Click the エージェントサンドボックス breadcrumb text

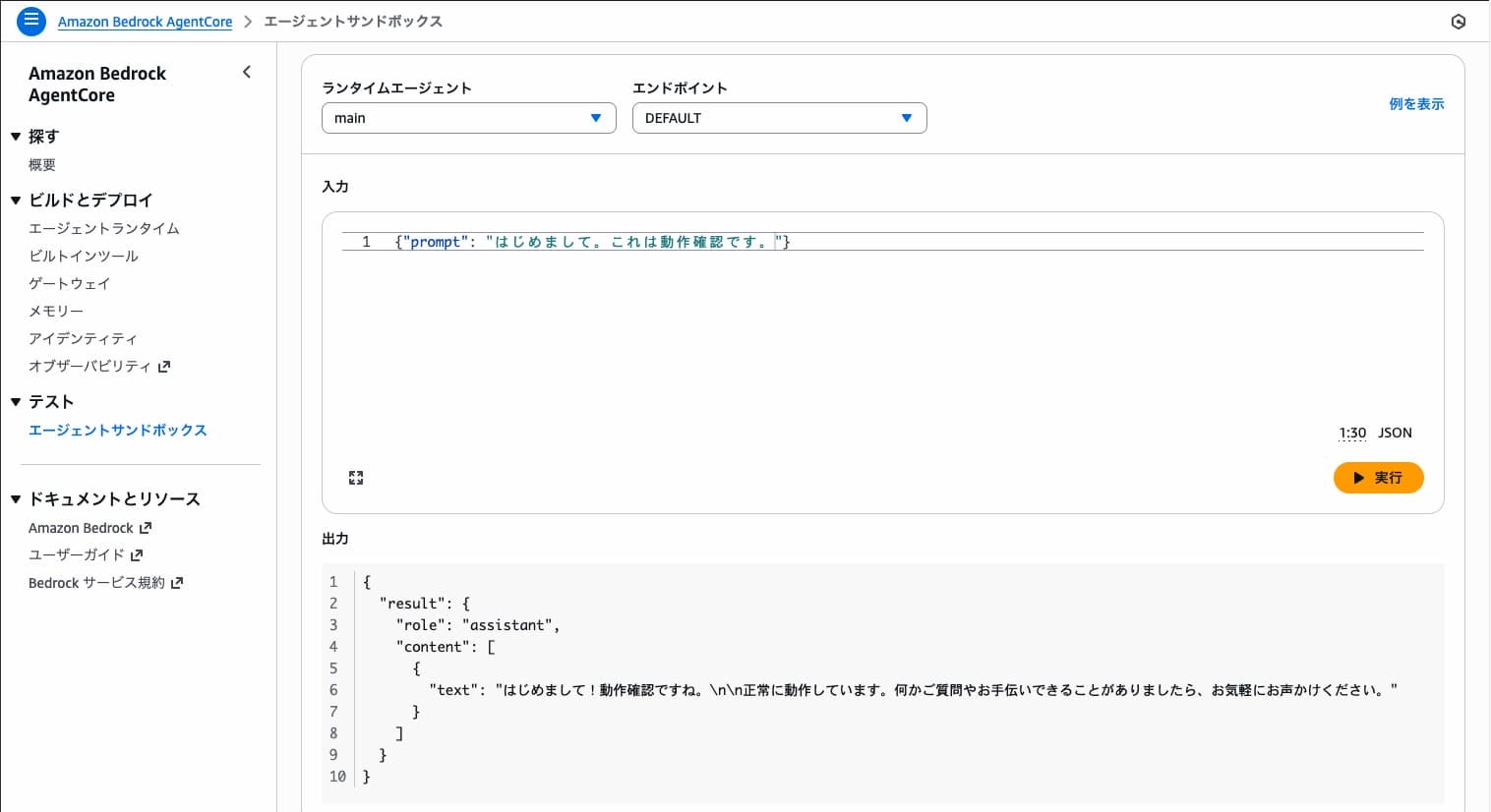[x=353, y=22]
